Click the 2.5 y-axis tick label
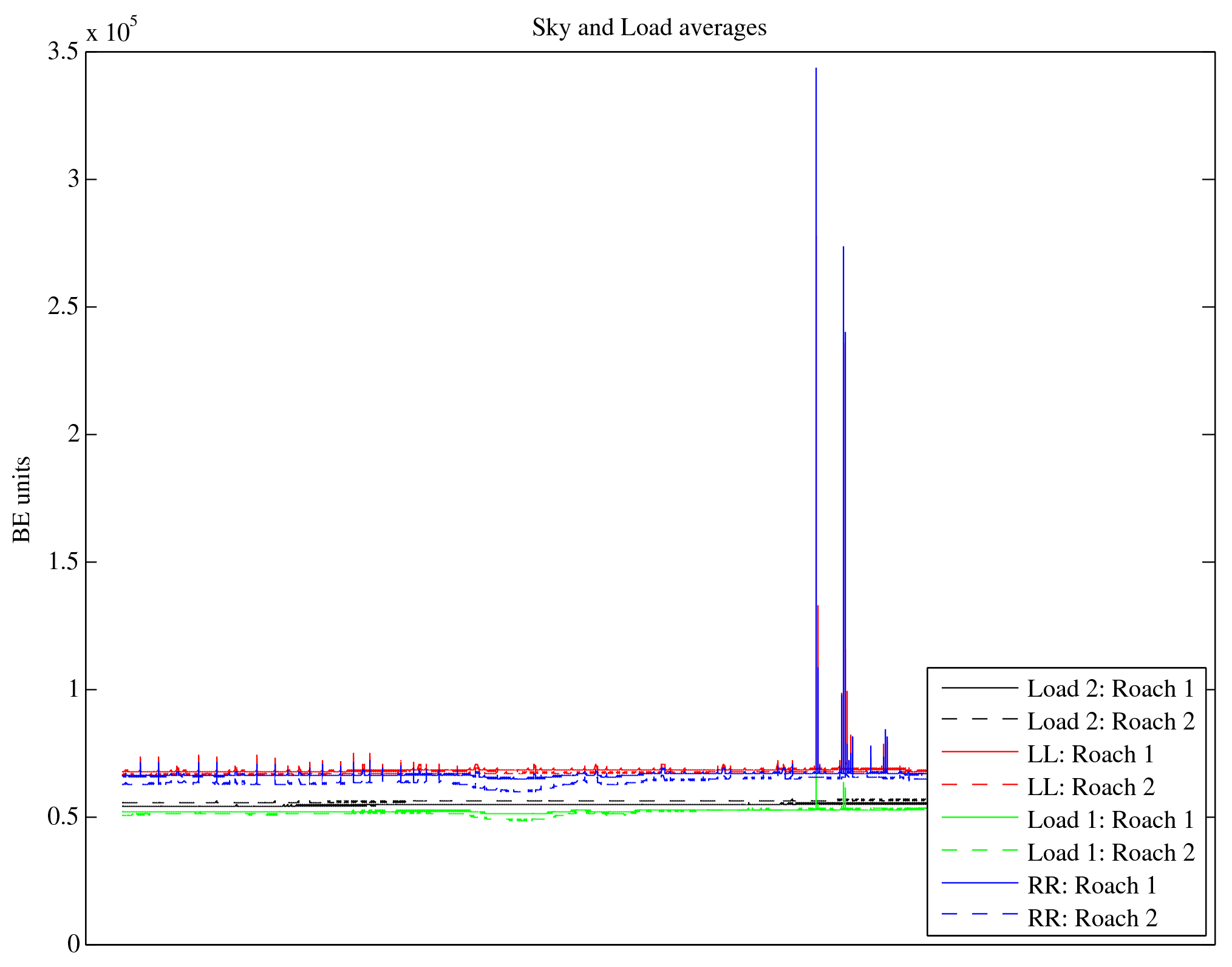Image resolution: width=1232 pixels, height=967 pixels. tap(63, 307)
